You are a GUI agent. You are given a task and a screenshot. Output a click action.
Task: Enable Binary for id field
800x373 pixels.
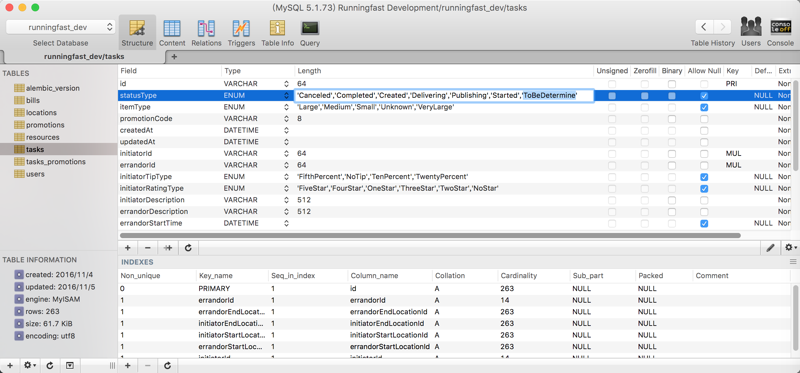point(672,84)
